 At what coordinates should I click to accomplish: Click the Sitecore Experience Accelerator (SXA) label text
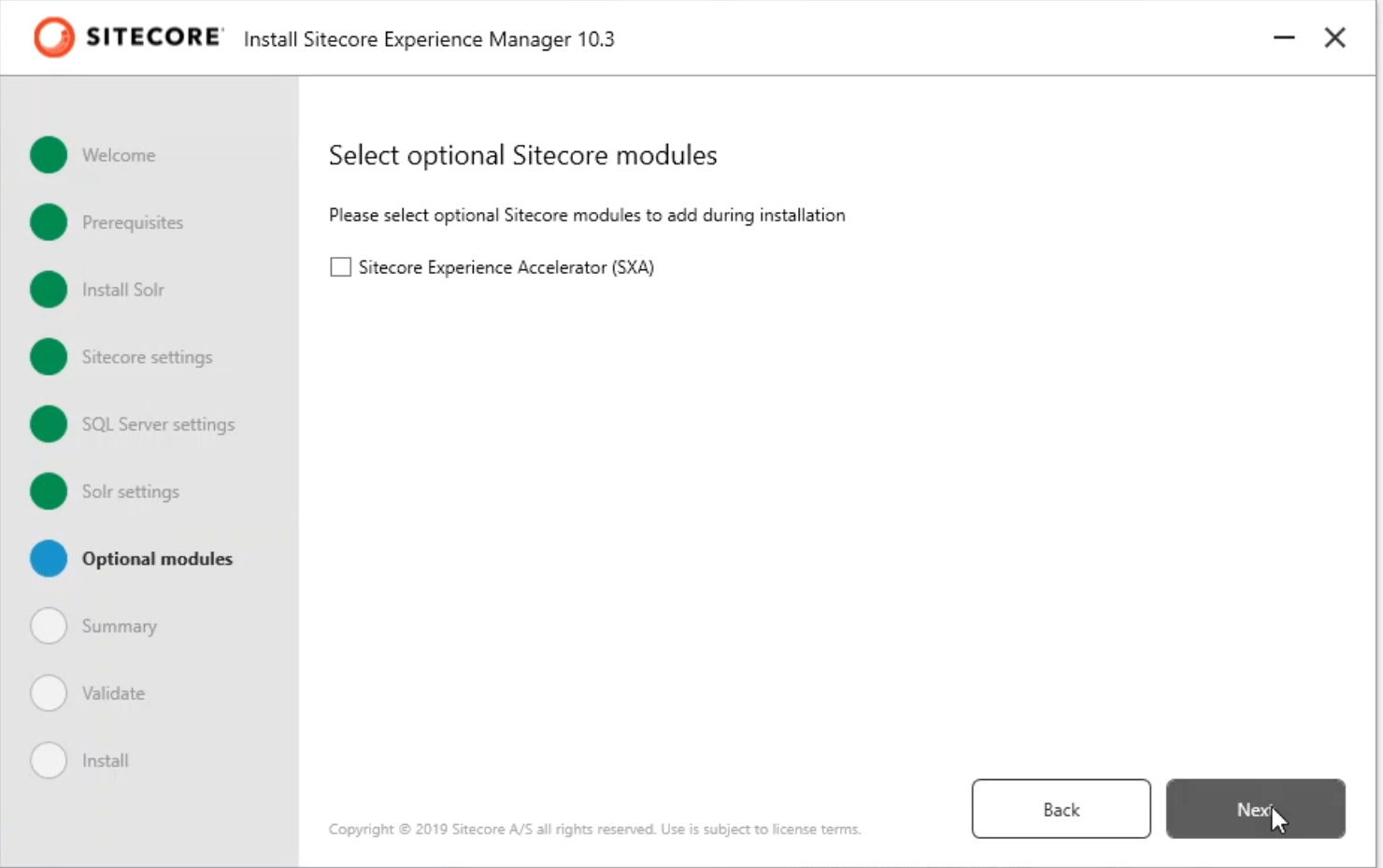pos(506,267)
